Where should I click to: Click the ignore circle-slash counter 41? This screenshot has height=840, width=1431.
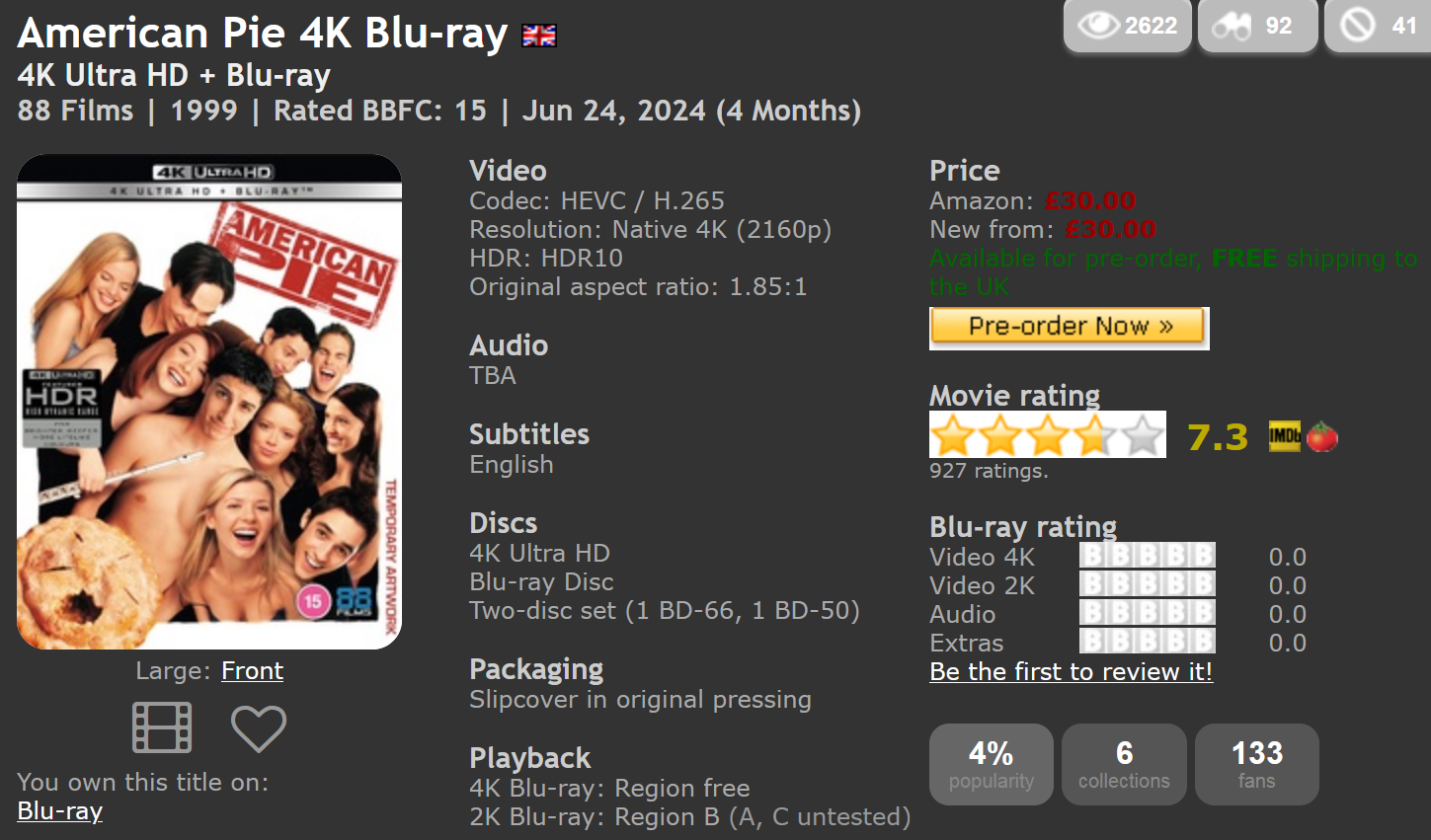coord(1378,26)
